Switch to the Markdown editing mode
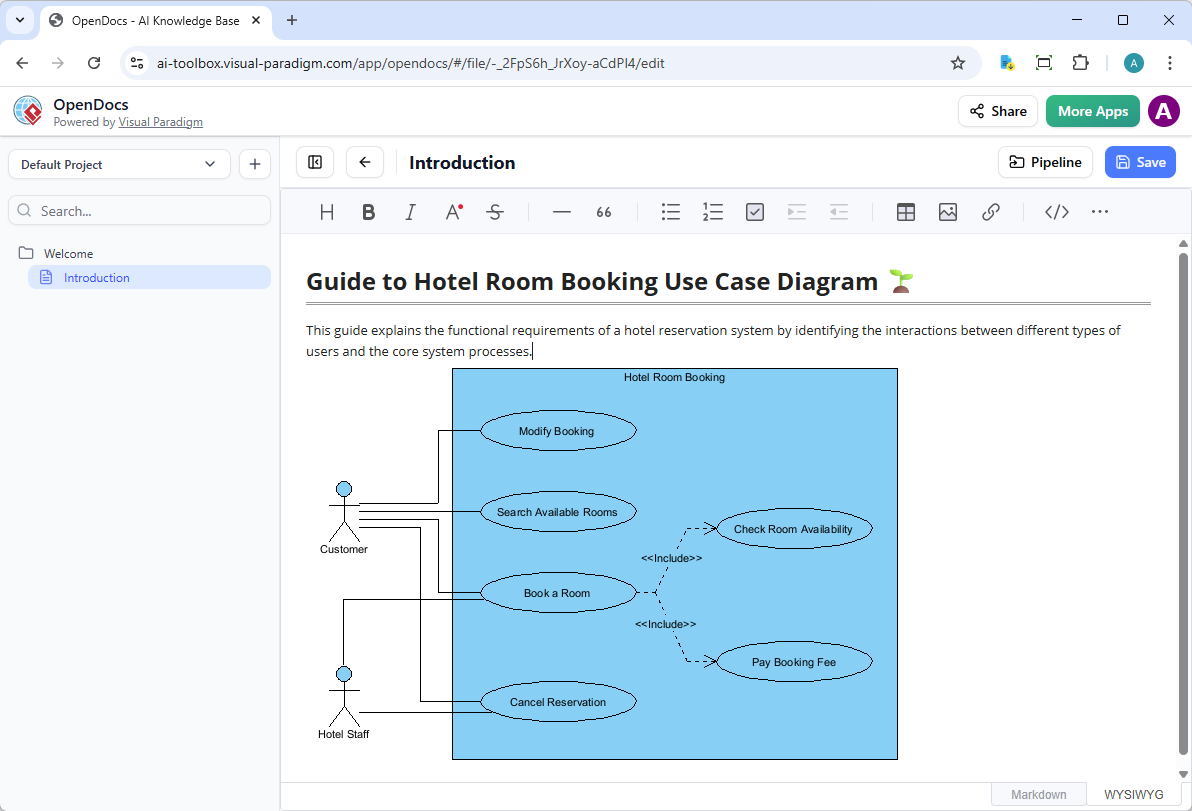Image resolution: width=1192 pixels, height=811 pixels. (1038, 793)
